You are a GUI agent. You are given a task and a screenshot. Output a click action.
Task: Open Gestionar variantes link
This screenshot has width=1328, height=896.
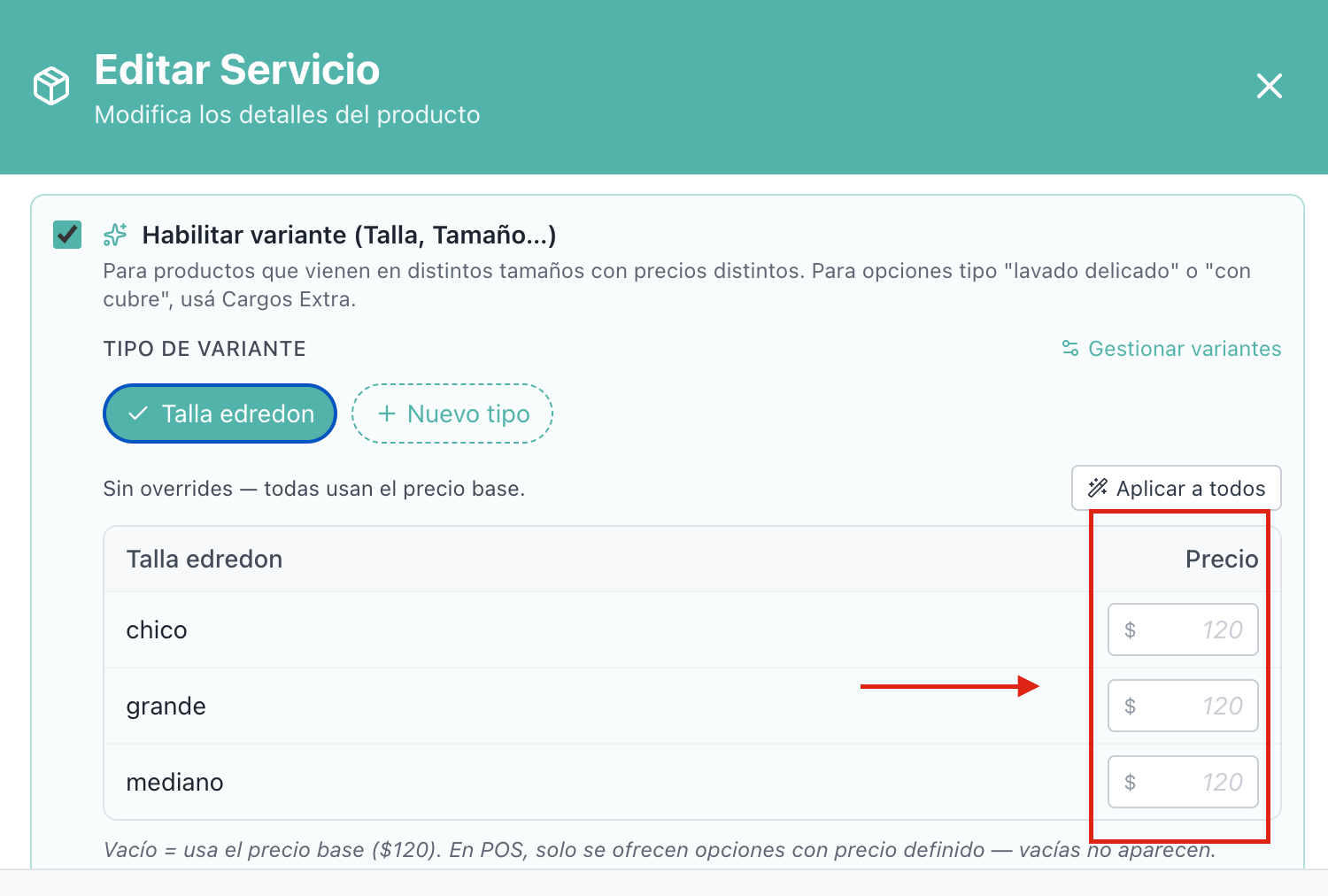pyautogui.click(x=1171, y=349)
